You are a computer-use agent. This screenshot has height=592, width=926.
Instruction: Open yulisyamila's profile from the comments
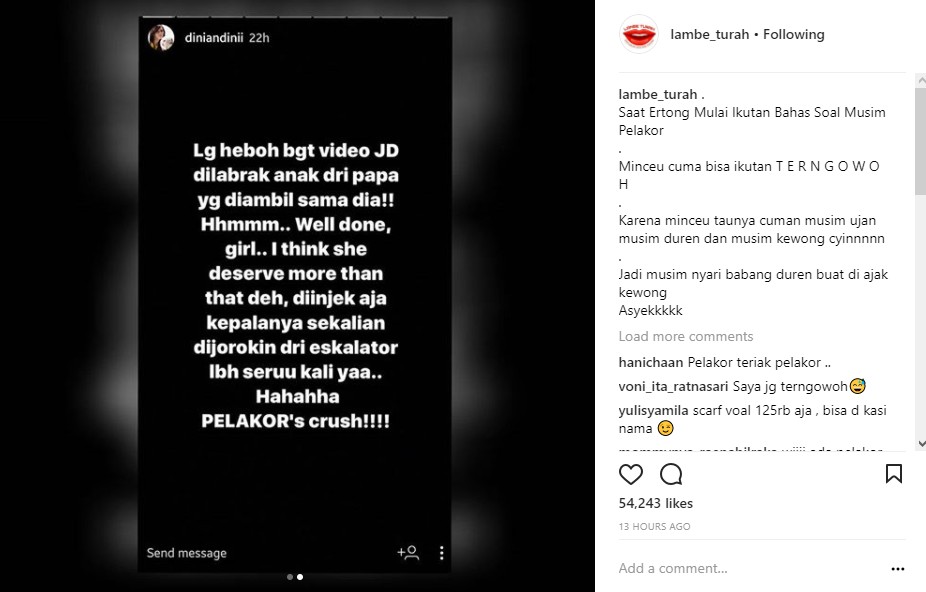[x=653, y=411]
